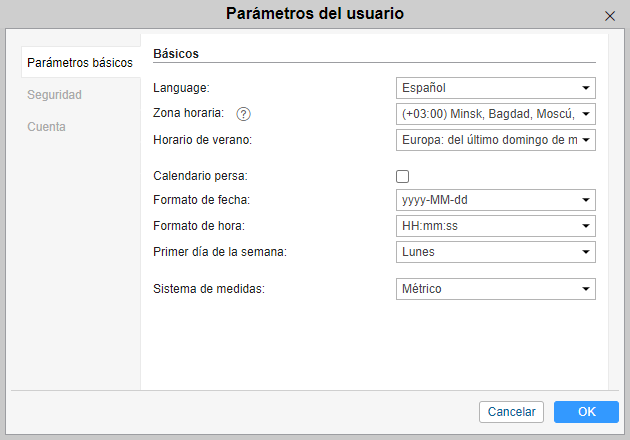630x440 pixels.
Task: Open the Horario de verano dropdown
Action: pyautogui.click(x=495, y=140)
